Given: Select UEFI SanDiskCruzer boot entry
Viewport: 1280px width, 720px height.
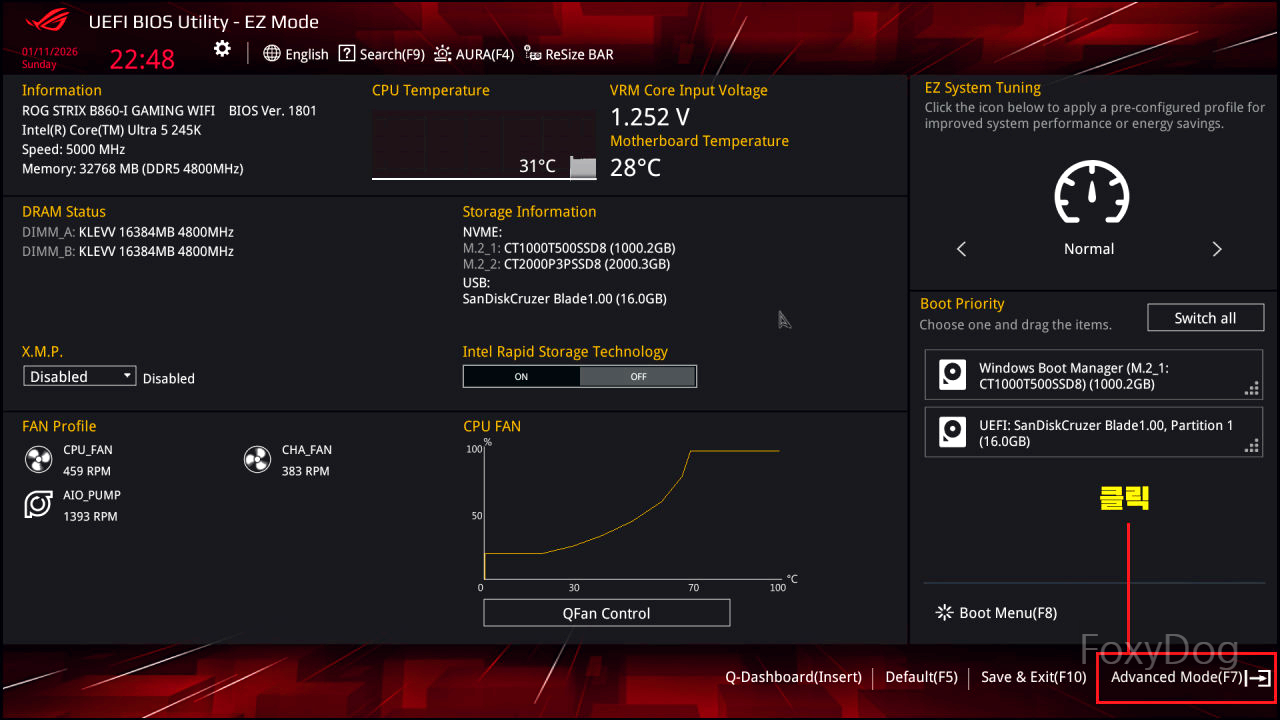Looking at the screenshot, I should [x=1094, y=432].
